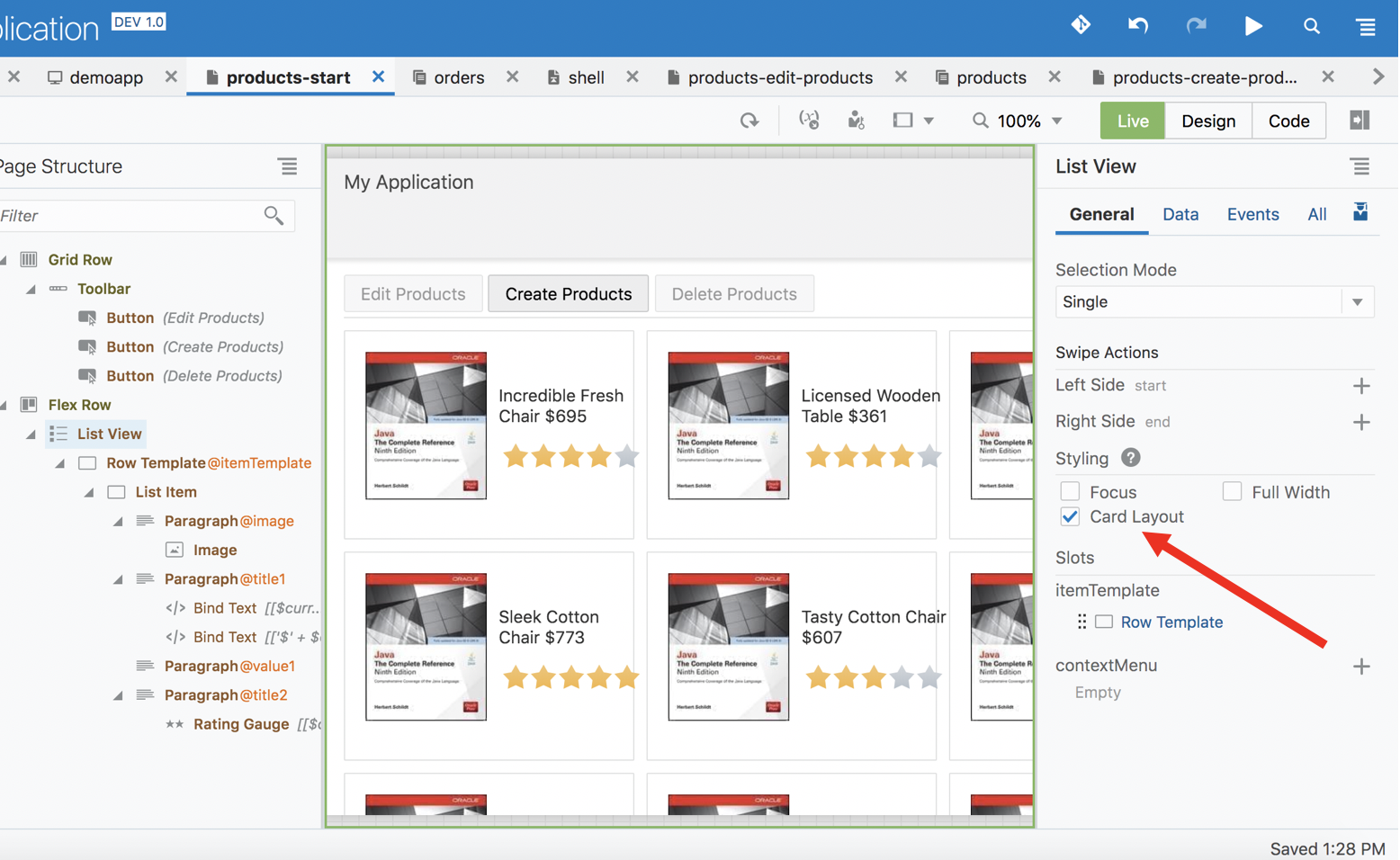Click the Delete Products button
This screenshot has width=1400, height=860.
click(x=734, y=294)
